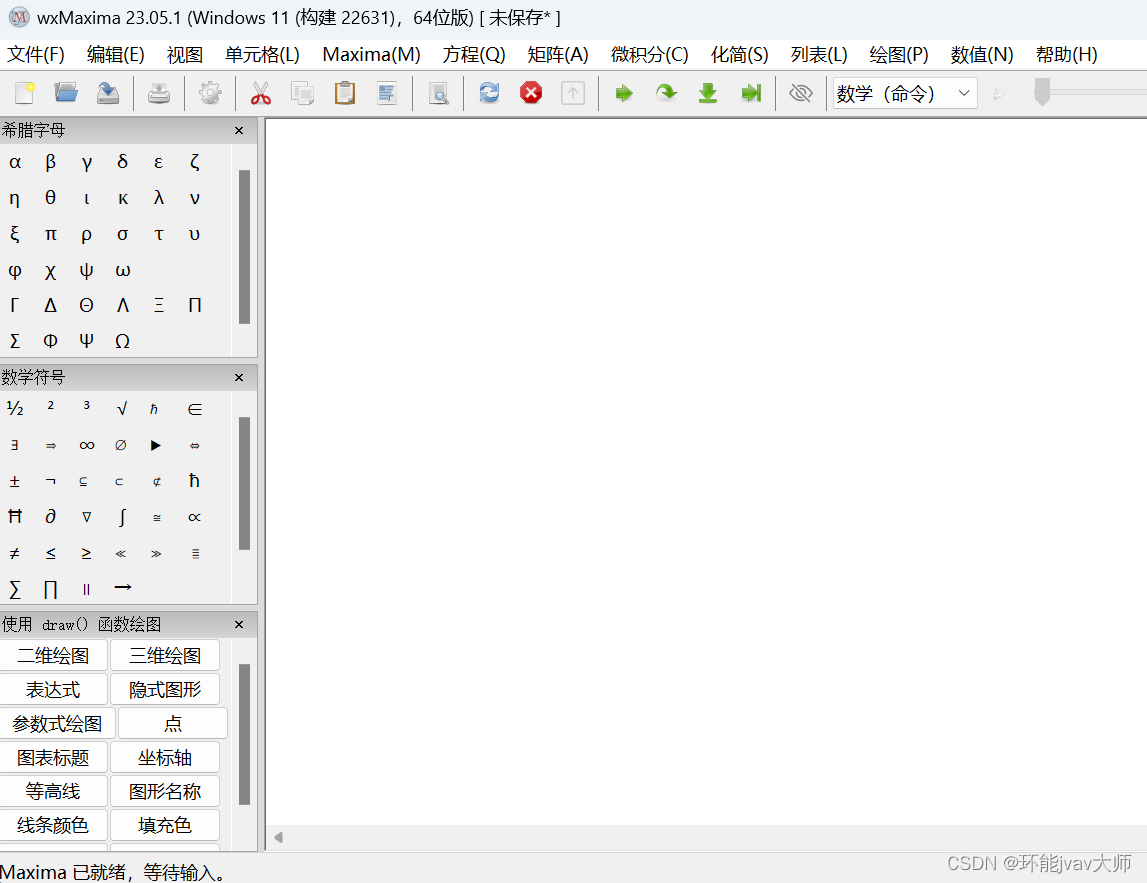Adjust the animation frame slider handle
This screenshot has height=883, width=1147.
(1042, 91)
